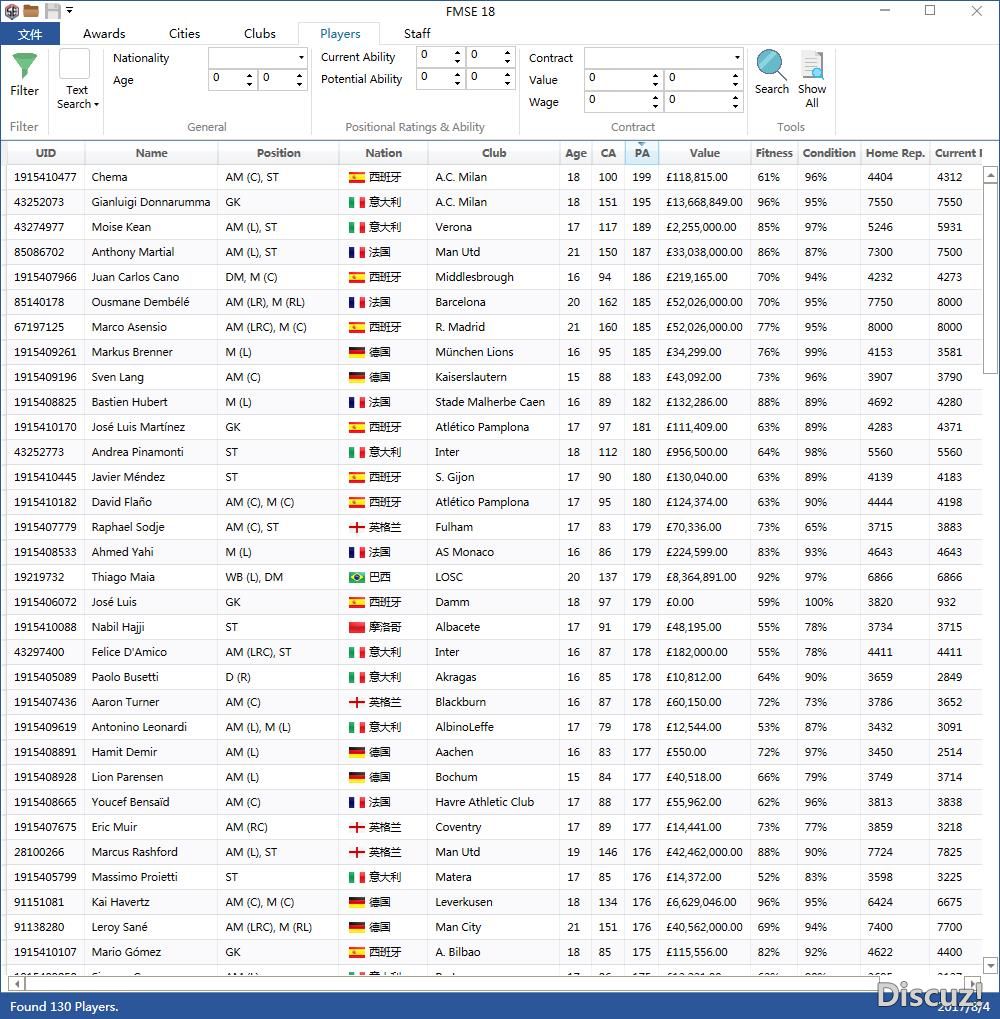Click the sorted PA column header
Viewport: 1000px width, 1019px height.
[642, 153]
